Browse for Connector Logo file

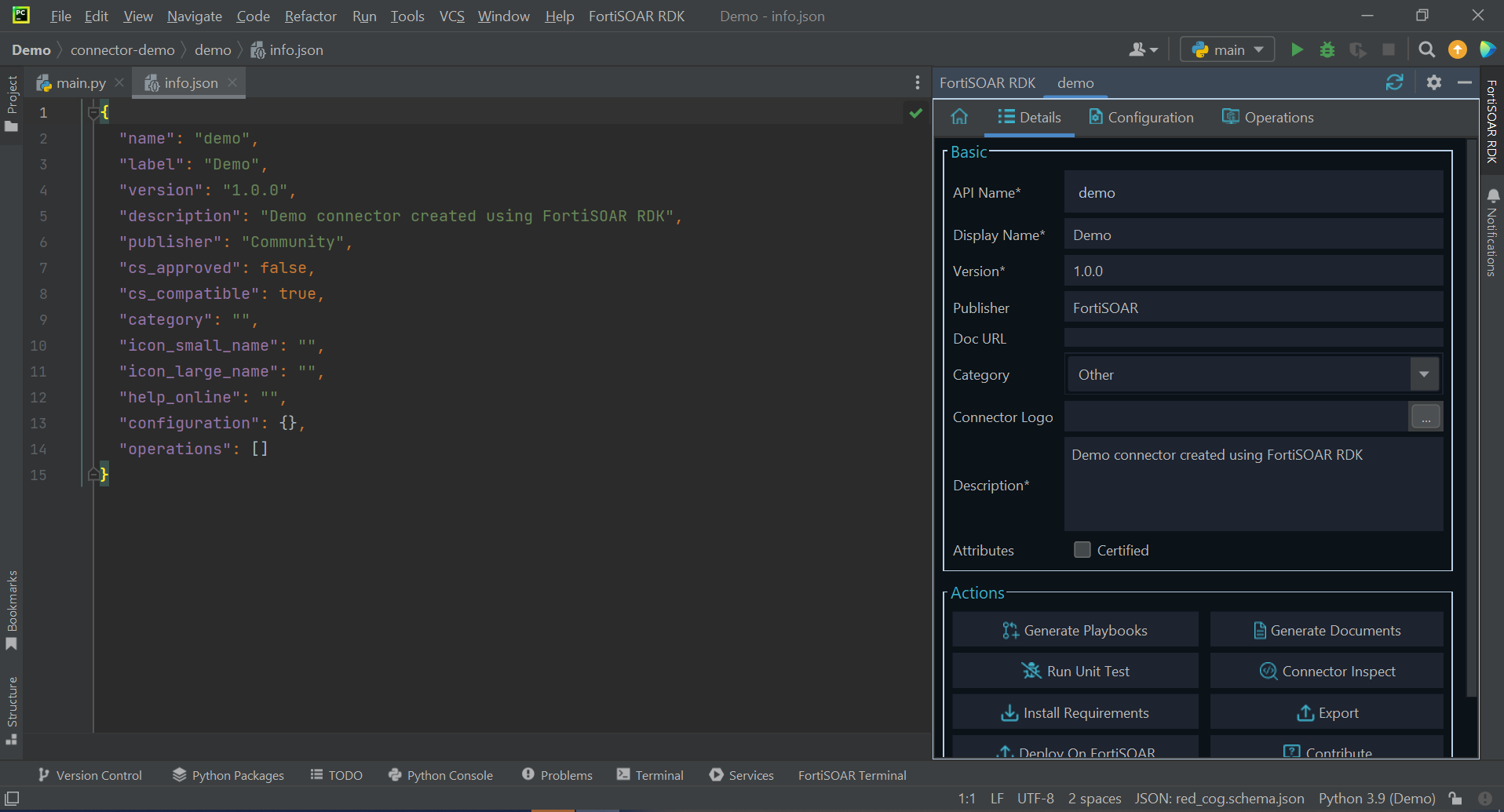1425,417
